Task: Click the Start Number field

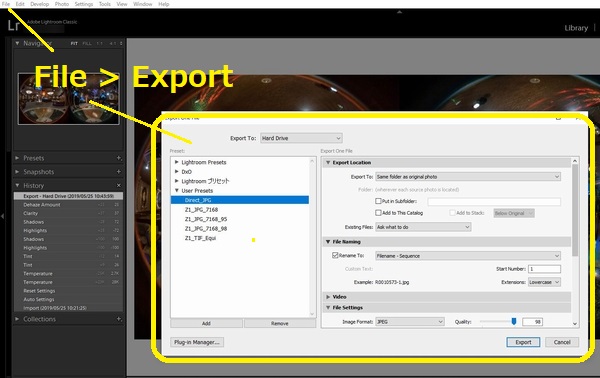Action: (x=545, y=269)
